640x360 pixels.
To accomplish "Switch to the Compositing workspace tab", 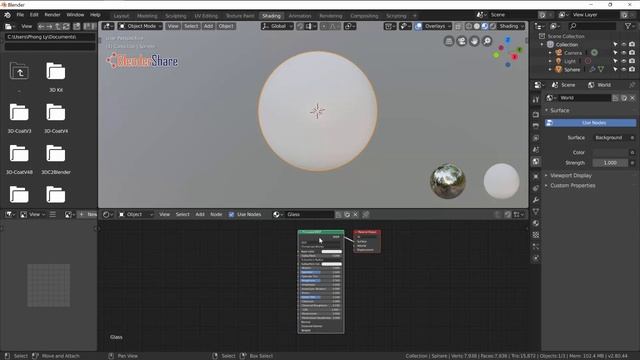I will 364,16.
